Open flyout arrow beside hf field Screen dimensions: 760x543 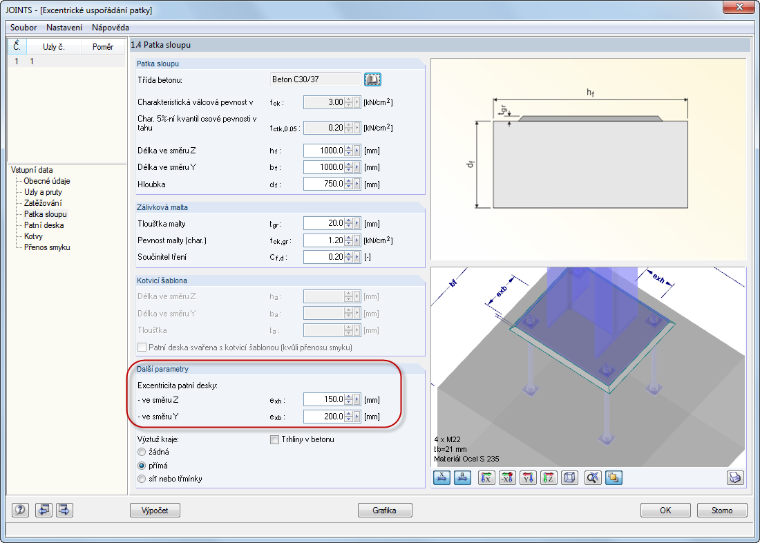click(x=357, y=151)
